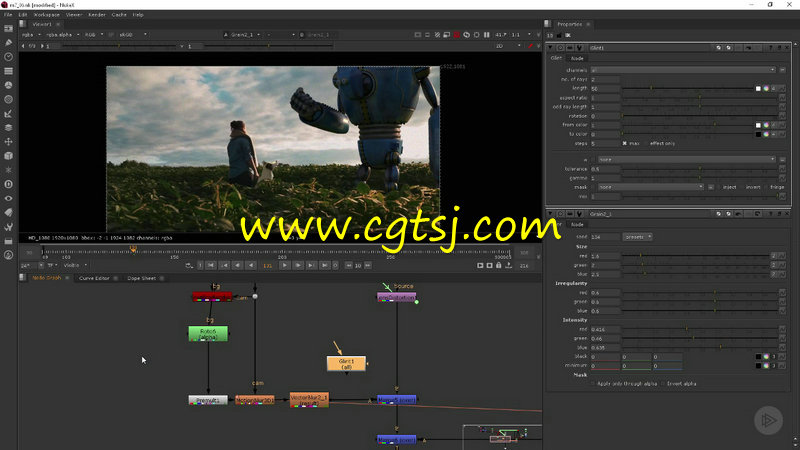Click the play forward button
This screenshot has height=450, width=800.
[285, 265]
